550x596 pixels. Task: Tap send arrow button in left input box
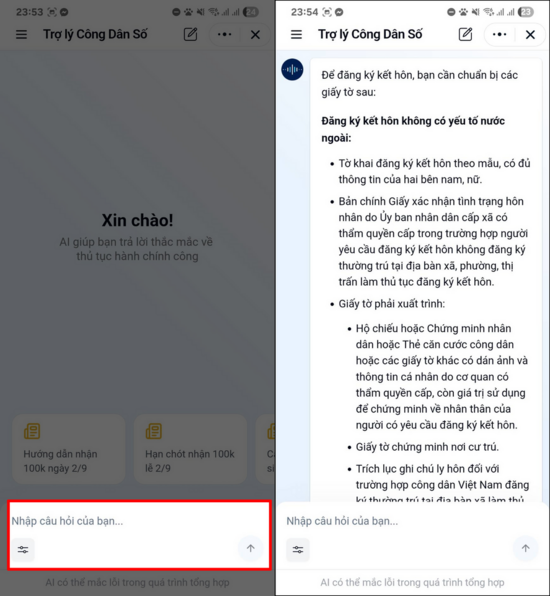(x=250, y=548)
